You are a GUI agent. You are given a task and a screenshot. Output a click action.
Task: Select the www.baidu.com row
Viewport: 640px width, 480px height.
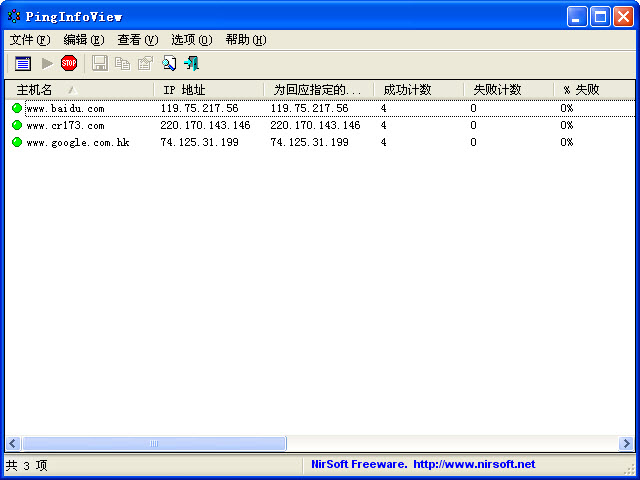point(320,108)
